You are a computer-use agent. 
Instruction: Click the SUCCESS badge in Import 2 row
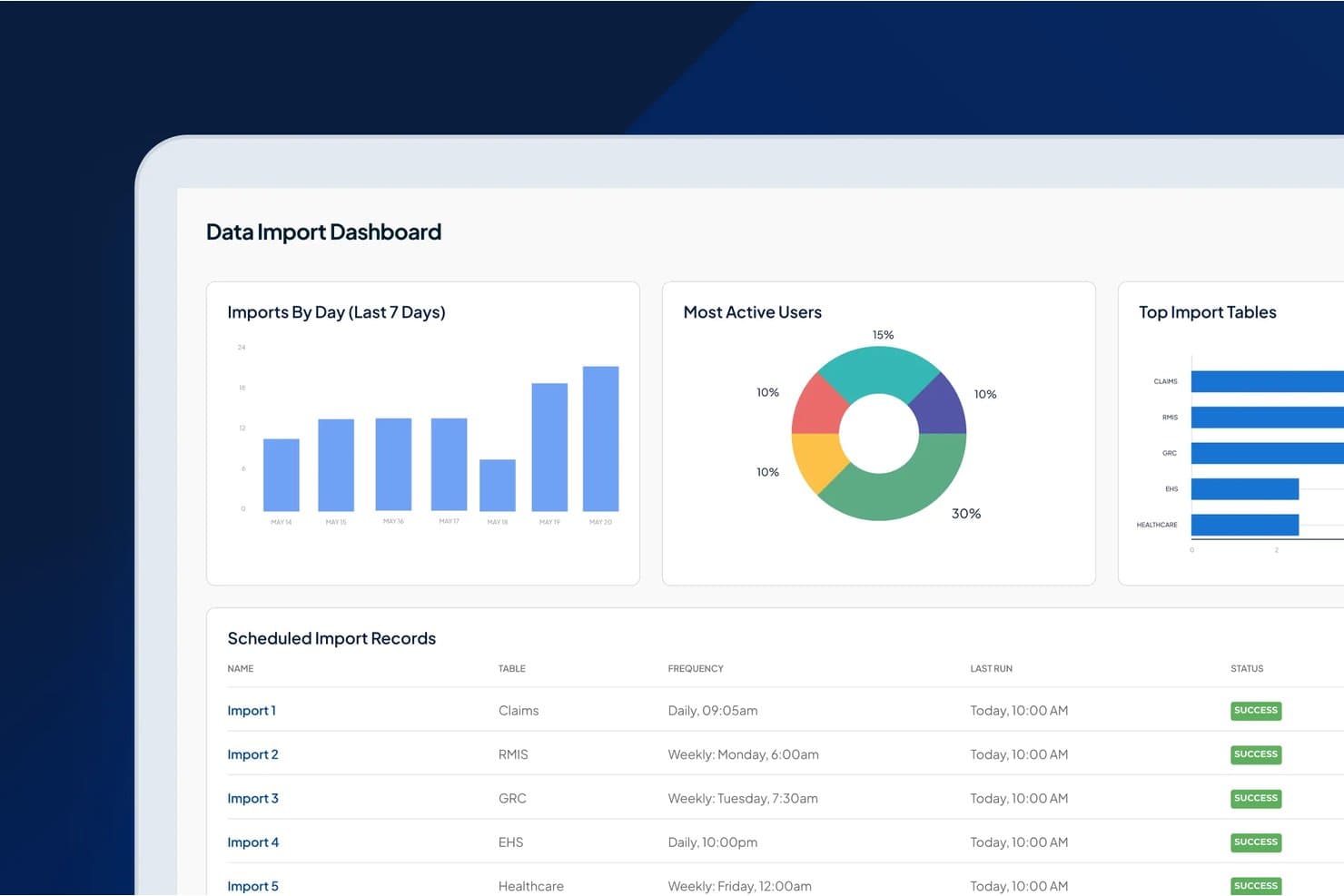coord(1256,754)
